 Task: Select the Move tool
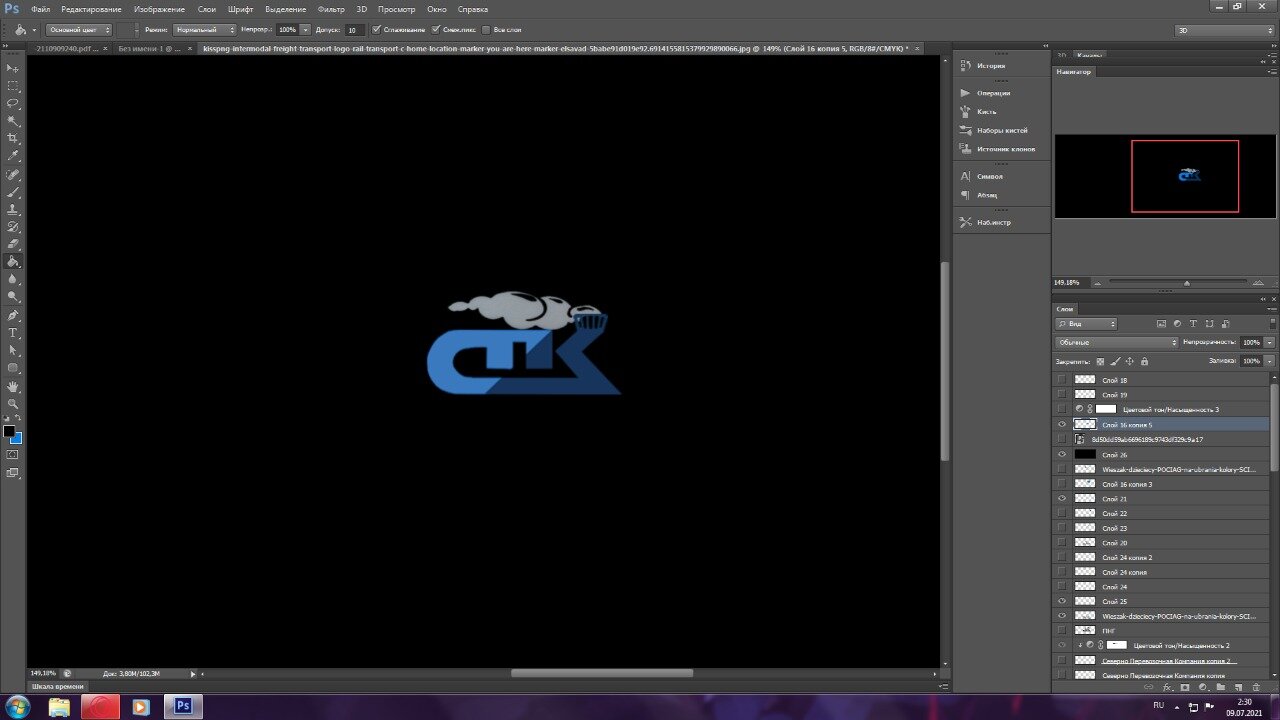pos(13,68)
